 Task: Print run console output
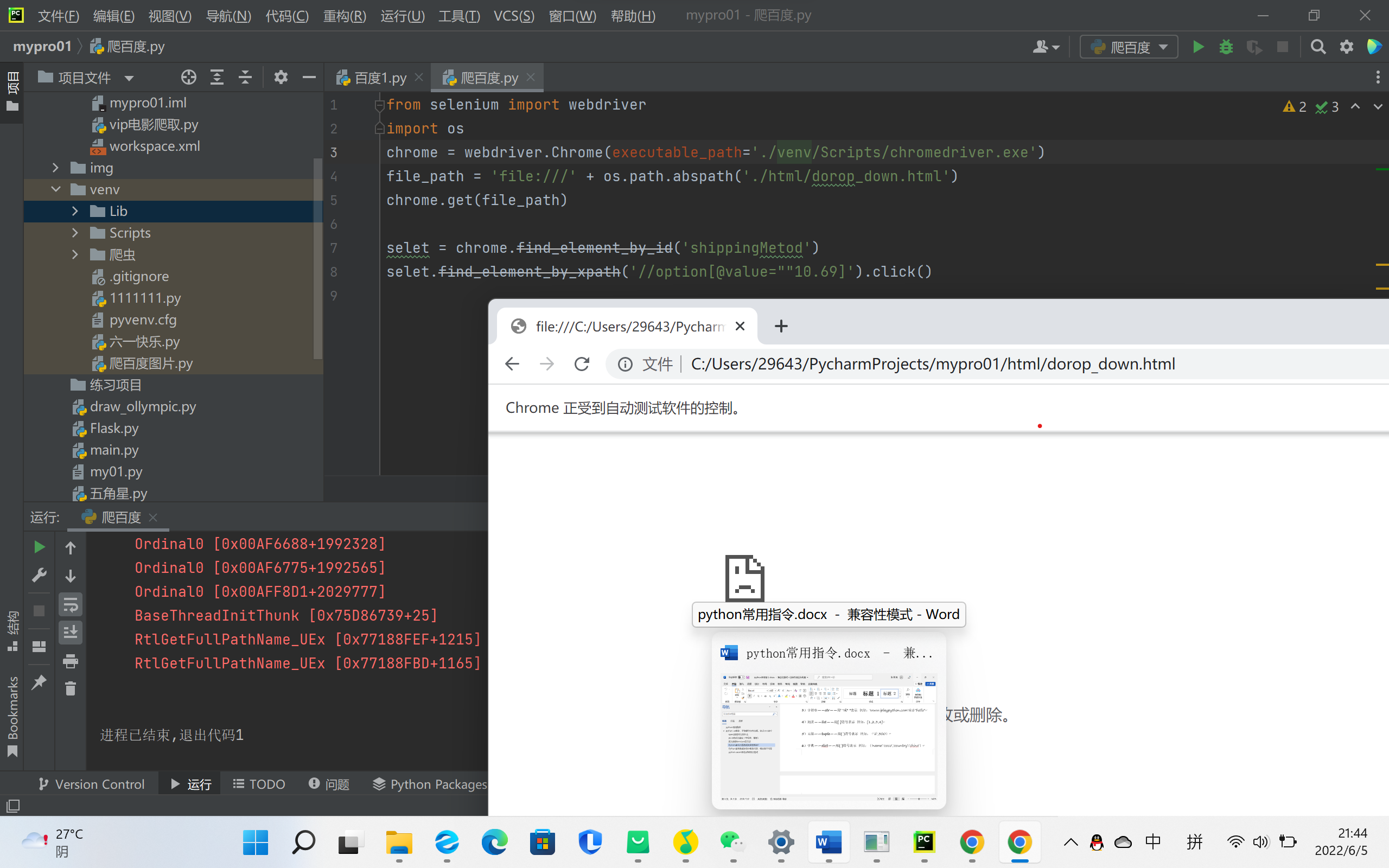pyautogui.click(x=71, y=661)
